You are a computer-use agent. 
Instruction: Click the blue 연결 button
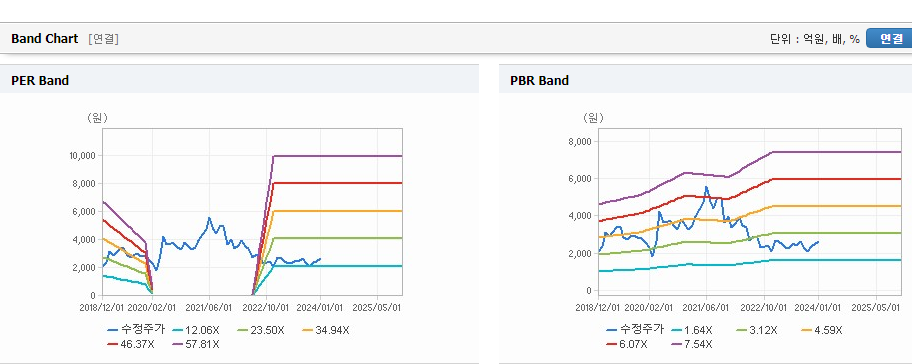pyautogui.click(x=890, y=38)
